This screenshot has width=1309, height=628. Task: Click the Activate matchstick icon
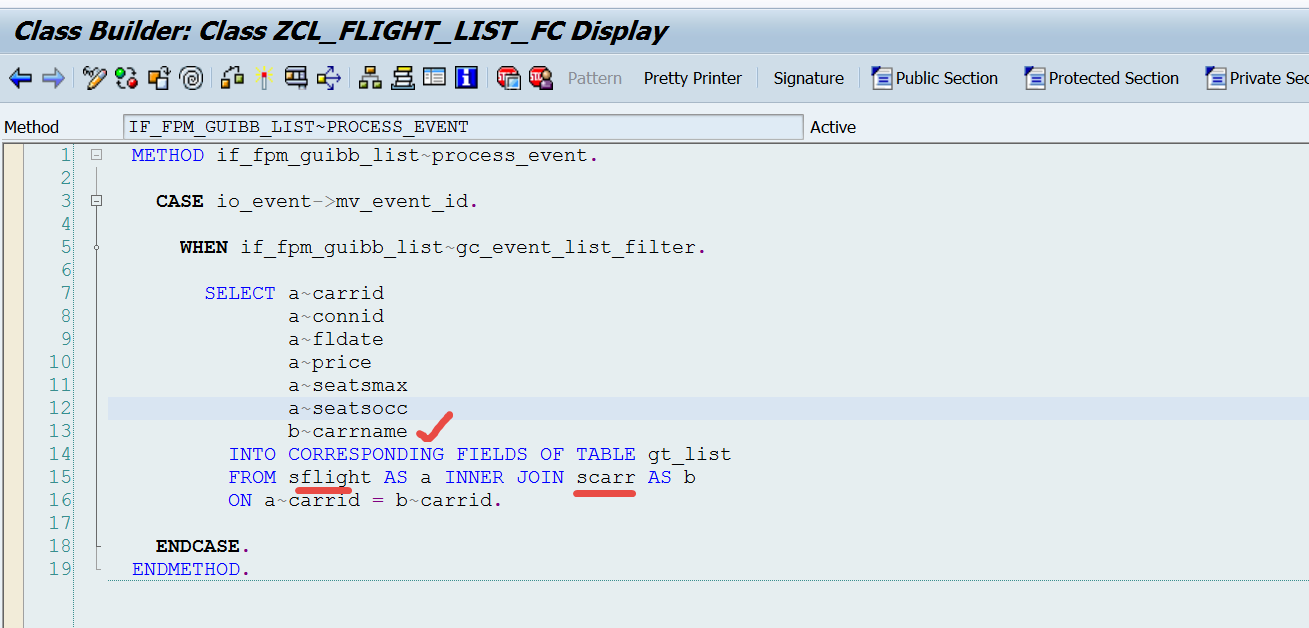(263, 78)
